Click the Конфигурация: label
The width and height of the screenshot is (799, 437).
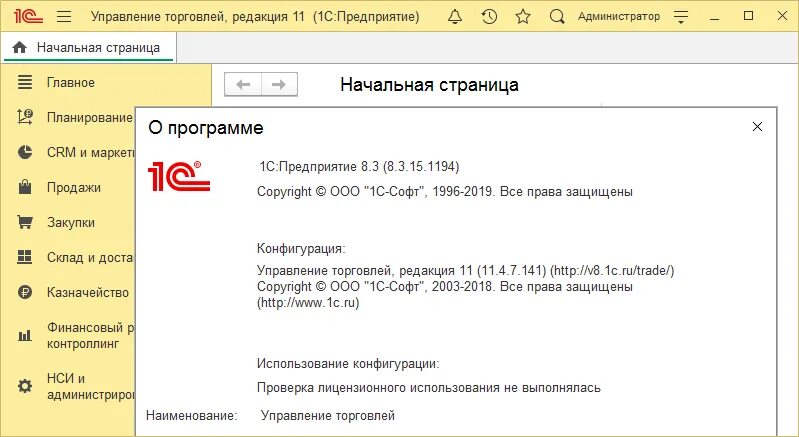click(301, 249)
